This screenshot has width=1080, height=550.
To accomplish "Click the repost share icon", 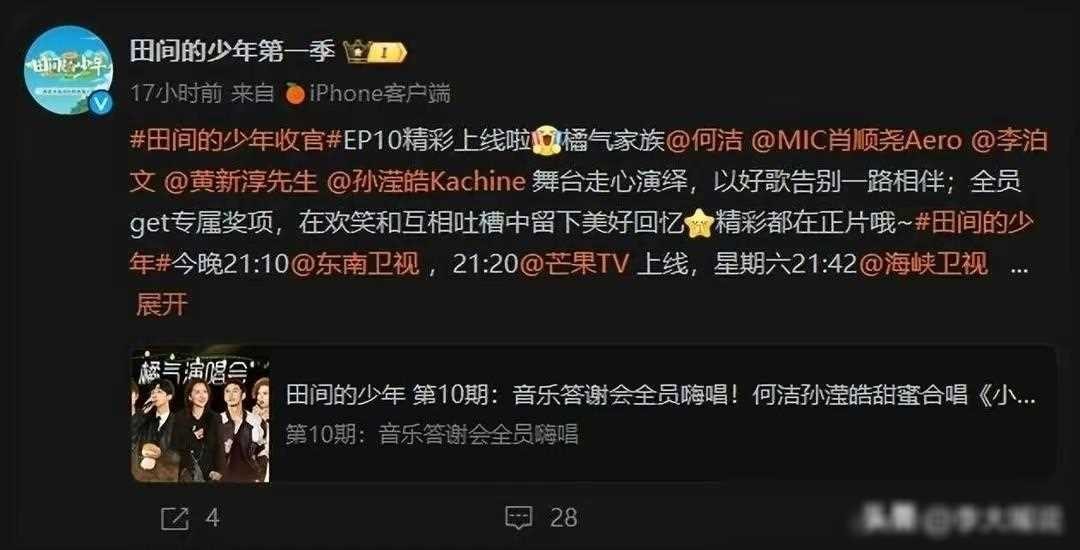I will [174, 518].
